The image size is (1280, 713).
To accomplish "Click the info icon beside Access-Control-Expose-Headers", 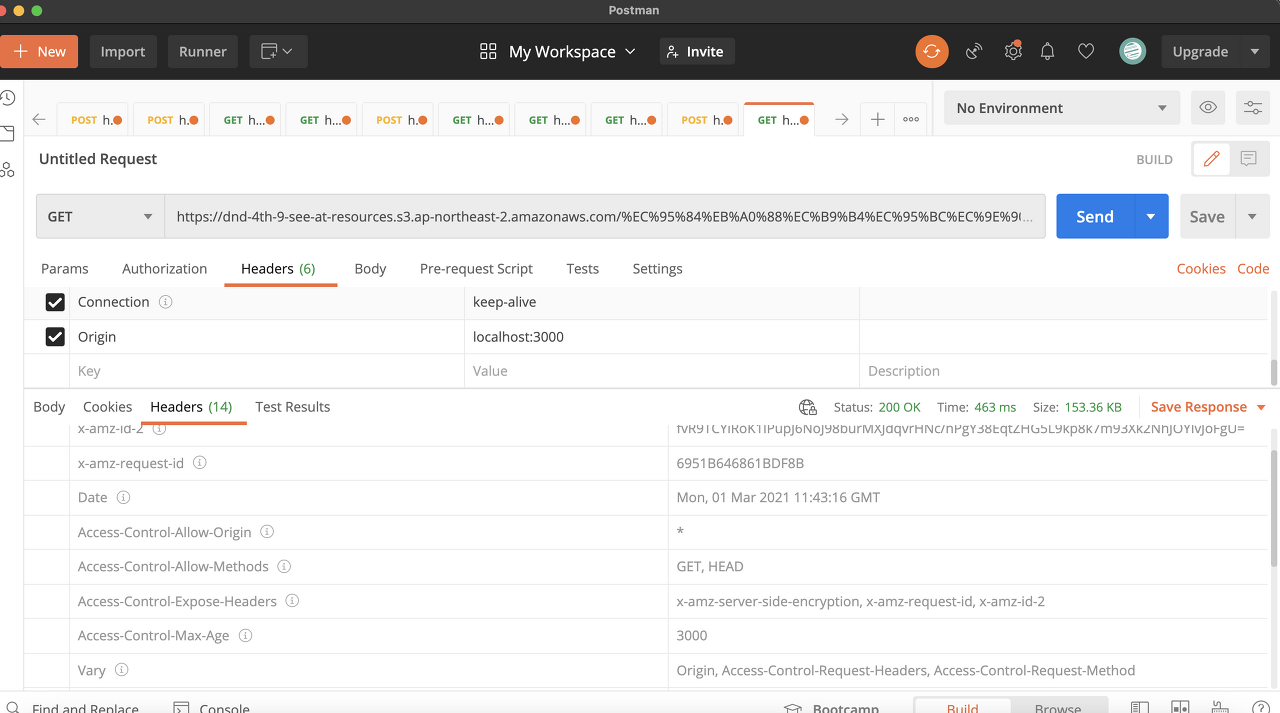I will pyautogui.click(x=292, y=601).
